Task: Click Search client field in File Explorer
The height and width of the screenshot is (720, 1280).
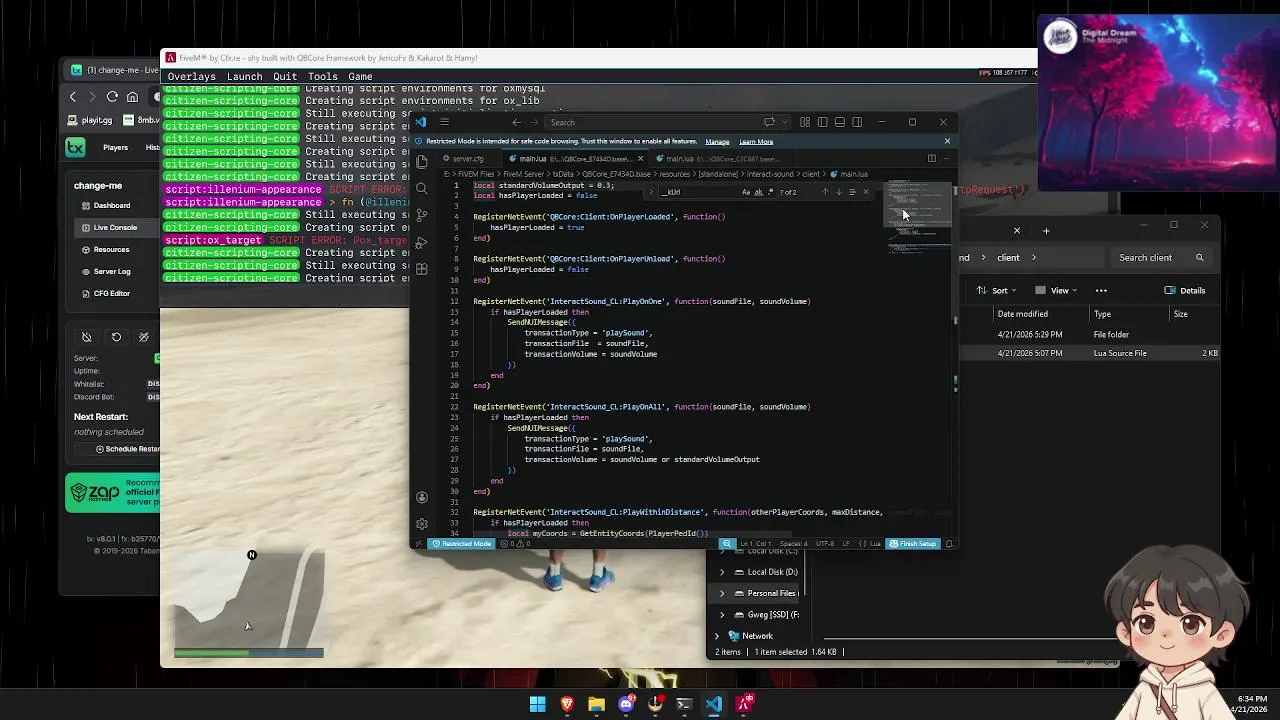Action: 1160,257
